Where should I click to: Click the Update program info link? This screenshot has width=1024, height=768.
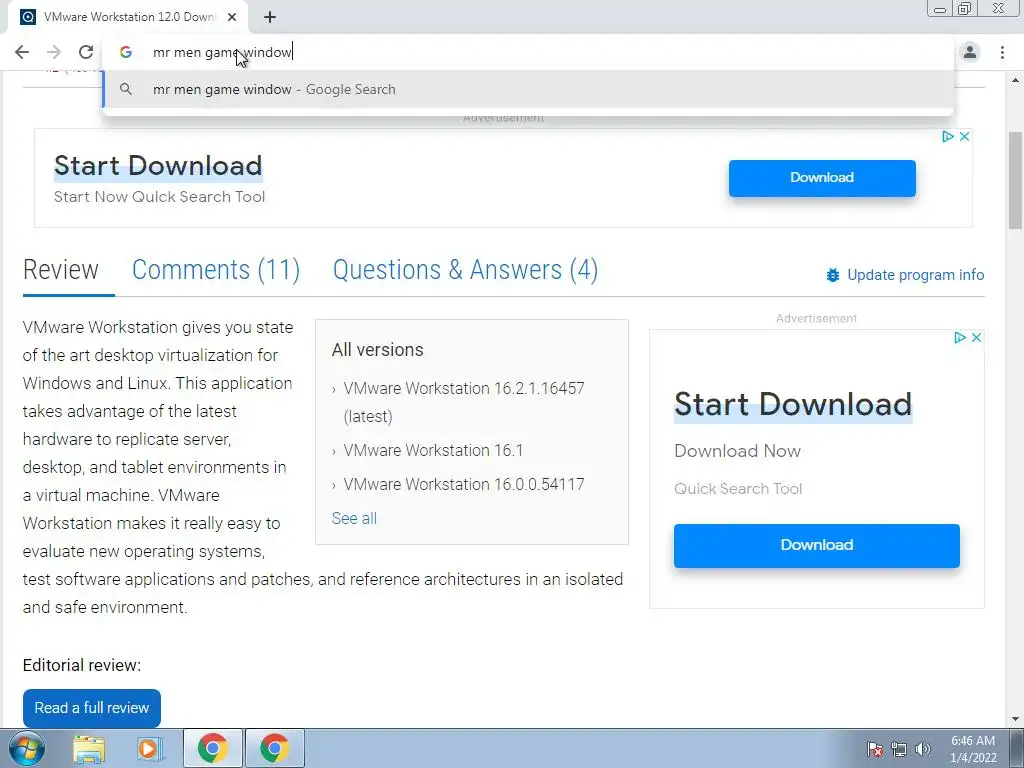916,275
